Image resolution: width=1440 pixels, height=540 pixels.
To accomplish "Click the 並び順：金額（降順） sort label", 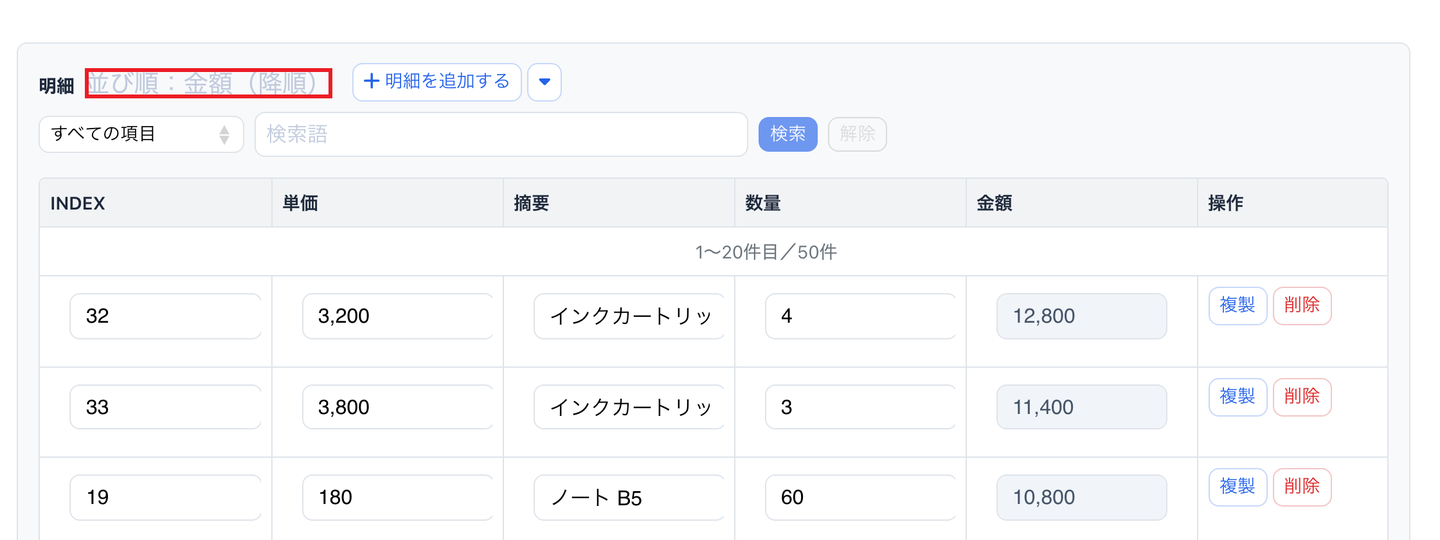I will (x=208, y=83).
